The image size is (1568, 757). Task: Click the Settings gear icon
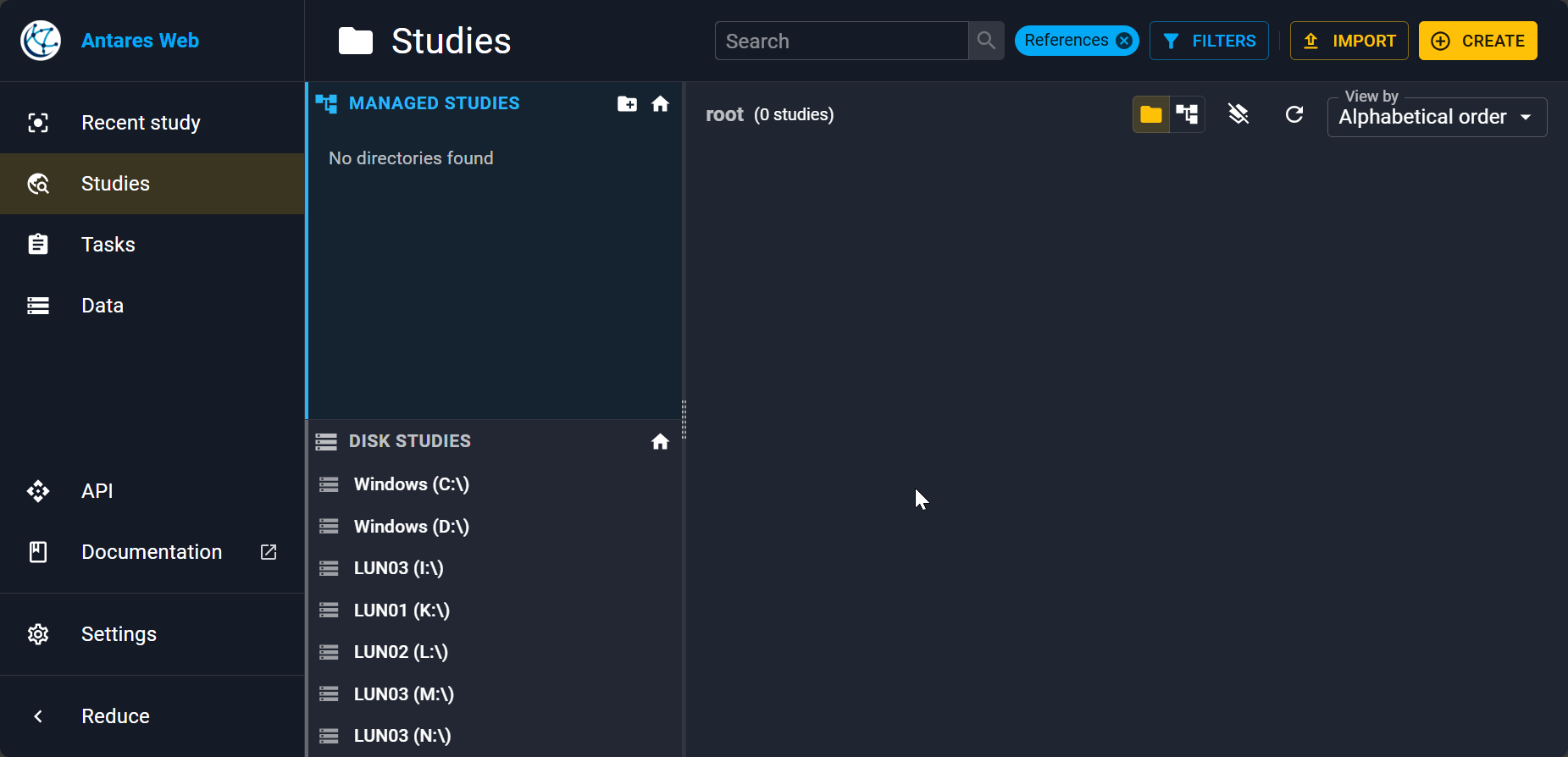[38, 634]
